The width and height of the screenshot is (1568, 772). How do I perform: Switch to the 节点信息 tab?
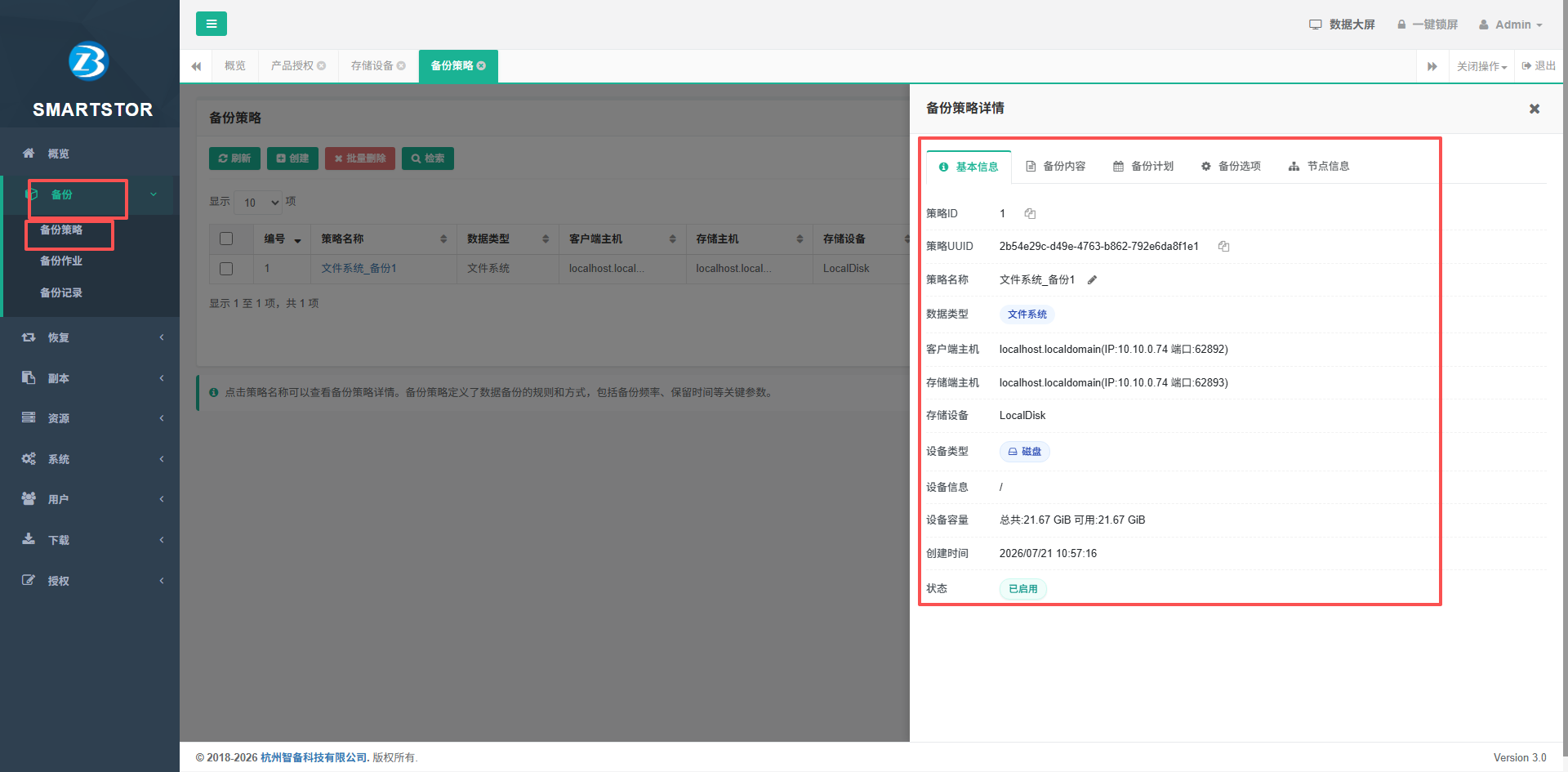click(1319, 166)
